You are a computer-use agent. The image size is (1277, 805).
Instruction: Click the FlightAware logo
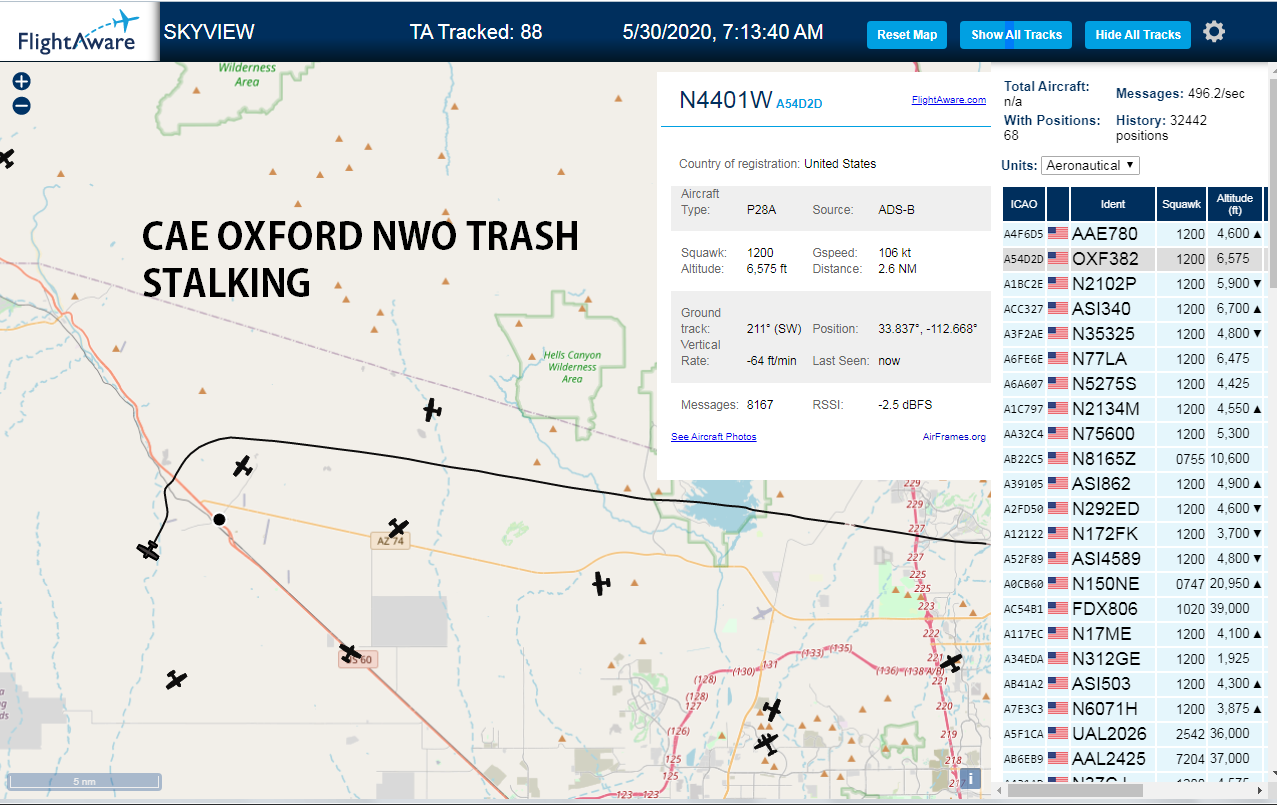(79, 31)
